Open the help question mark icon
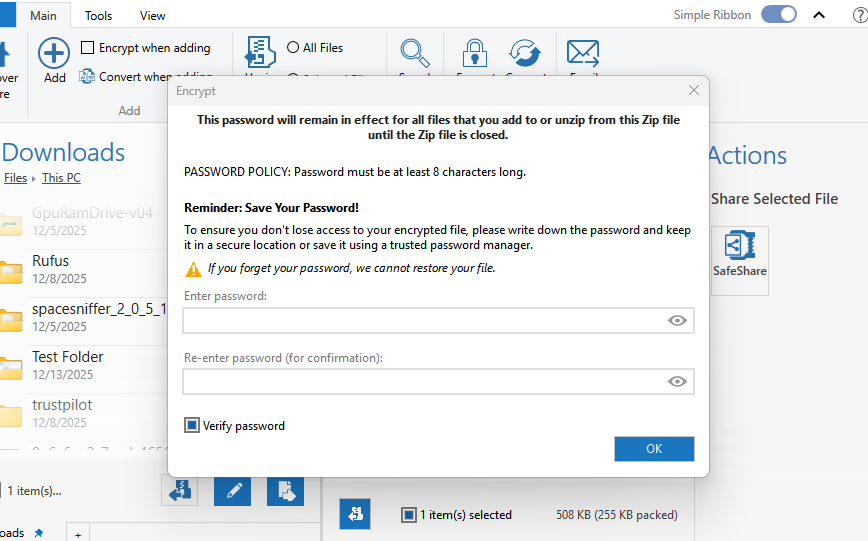Viewport: 868px width, 541px height. pyautogui.click(x=859, y=15)
